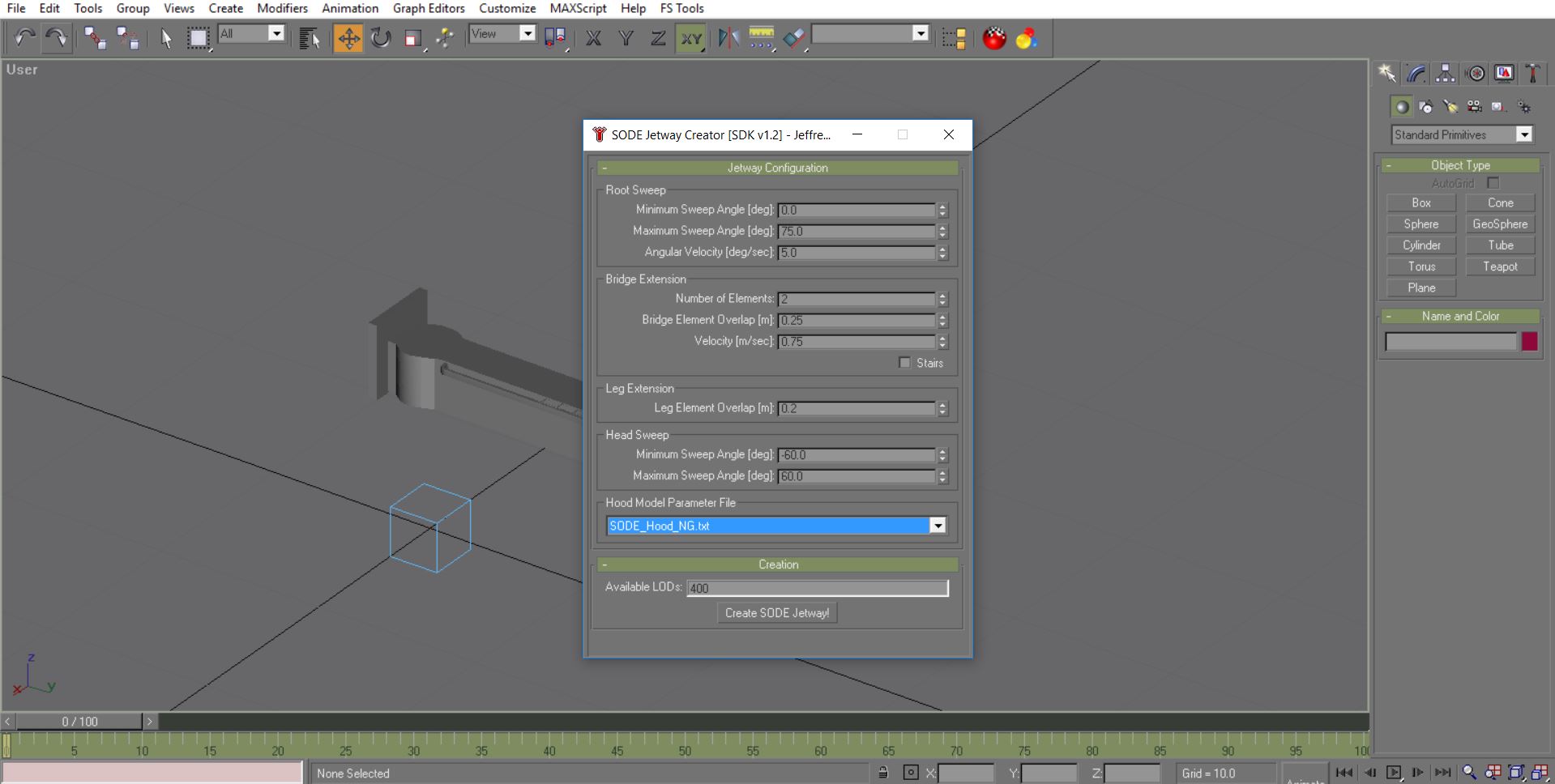Open the Material Editor red sphere icon

tap(994, 38)
